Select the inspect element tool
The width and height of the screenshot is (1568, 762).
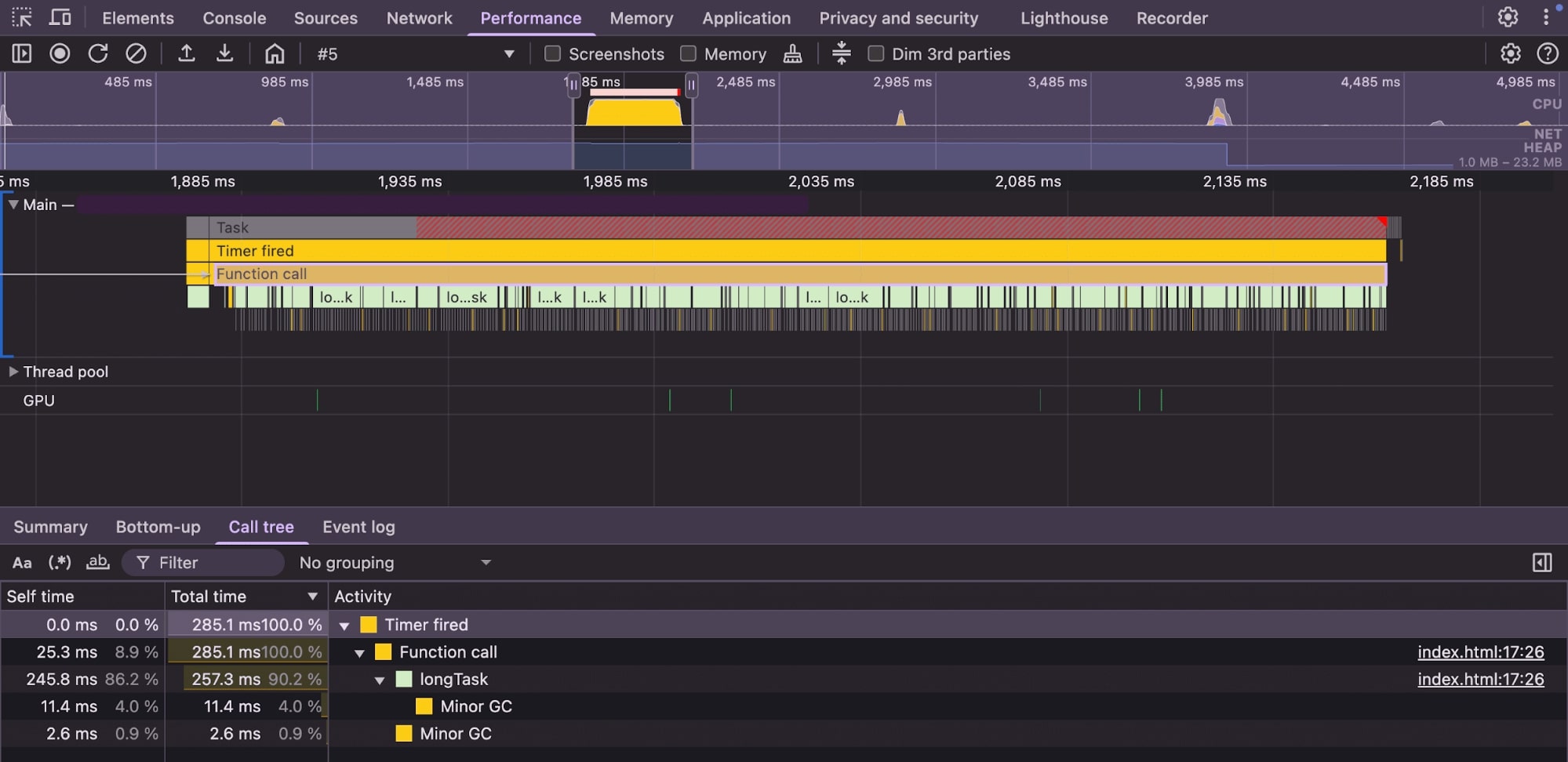(x=22, y=17)
